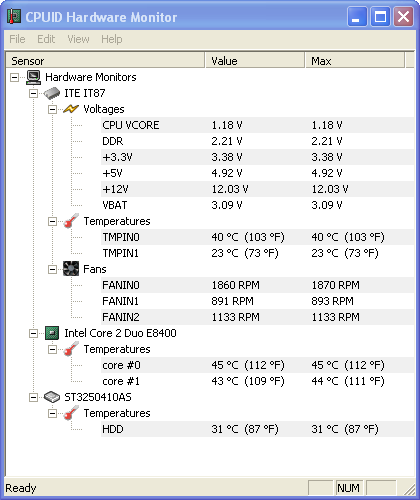Click thermometer icon under ITE IT87
The width and height of the screenshot is (420, 500).
(71, 221)
